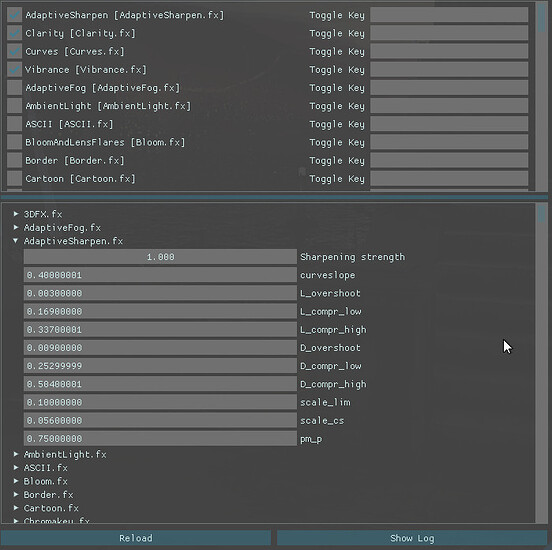Image resolution: width=552 pixels, height=550 pixels.
Task: Collapse the AdaptiveSharpen.fx section
Action: 16,241
